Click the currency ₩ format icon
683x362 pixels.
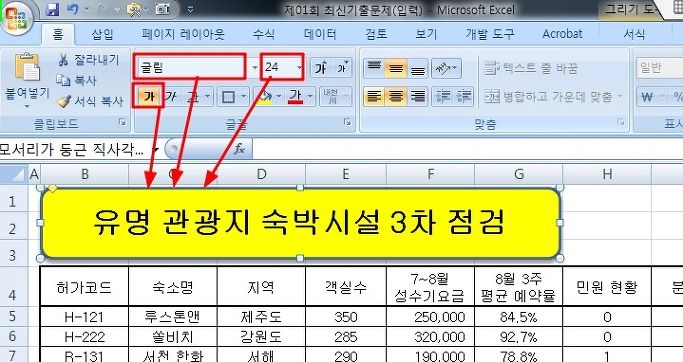[x=647, y=97]
